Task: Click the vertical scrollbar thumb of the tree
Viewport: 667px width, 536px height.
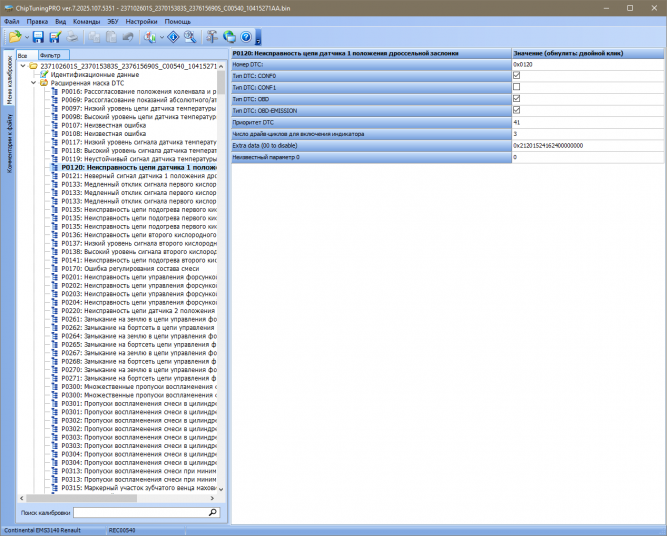Action: 221,82
